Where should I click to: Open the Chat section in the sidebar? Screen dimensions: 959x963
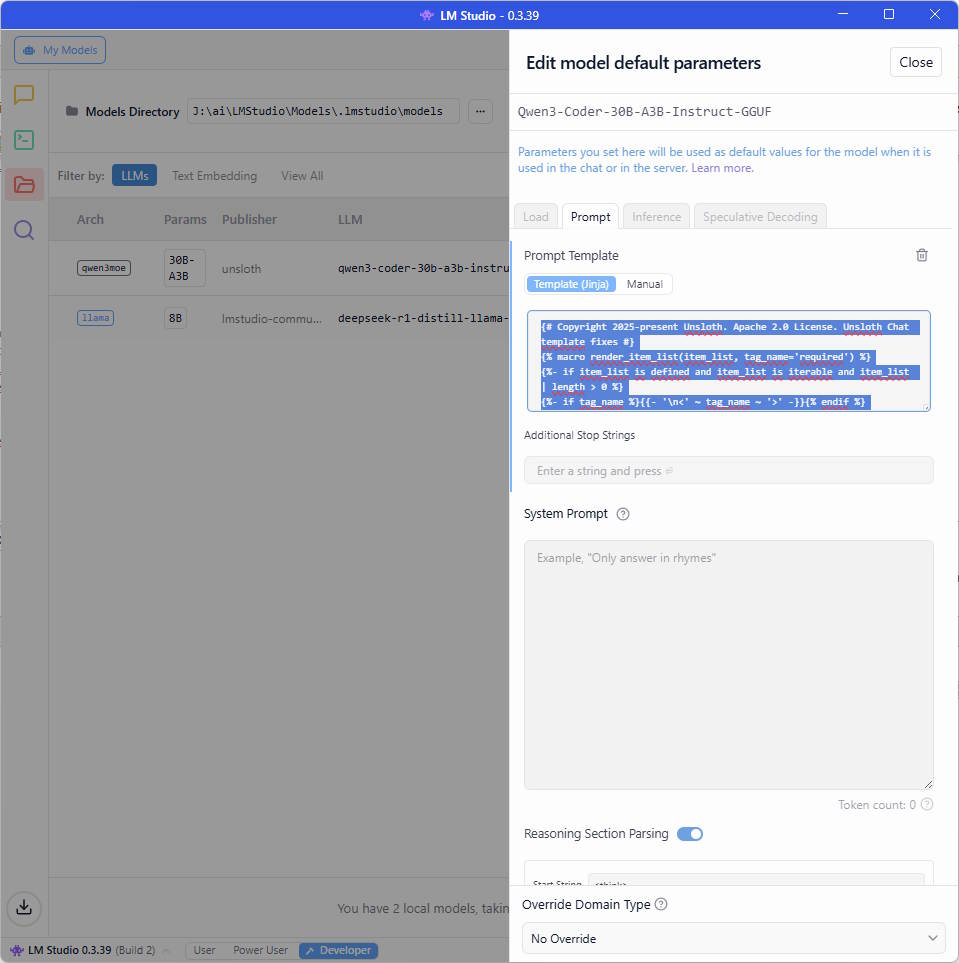tap(24, 95)
